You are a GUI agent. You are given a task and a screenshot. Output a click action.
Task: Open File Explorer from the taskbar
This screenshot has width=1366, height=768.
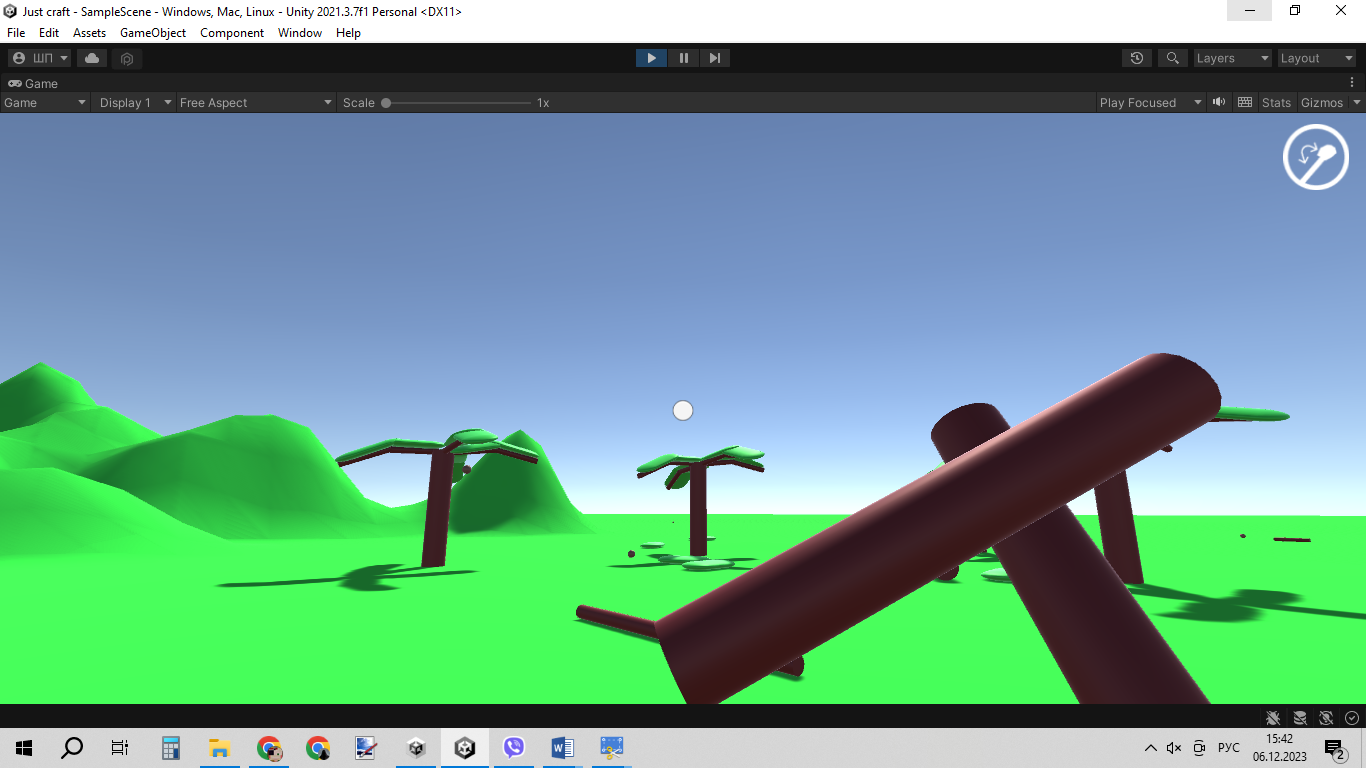coord(220,748)
